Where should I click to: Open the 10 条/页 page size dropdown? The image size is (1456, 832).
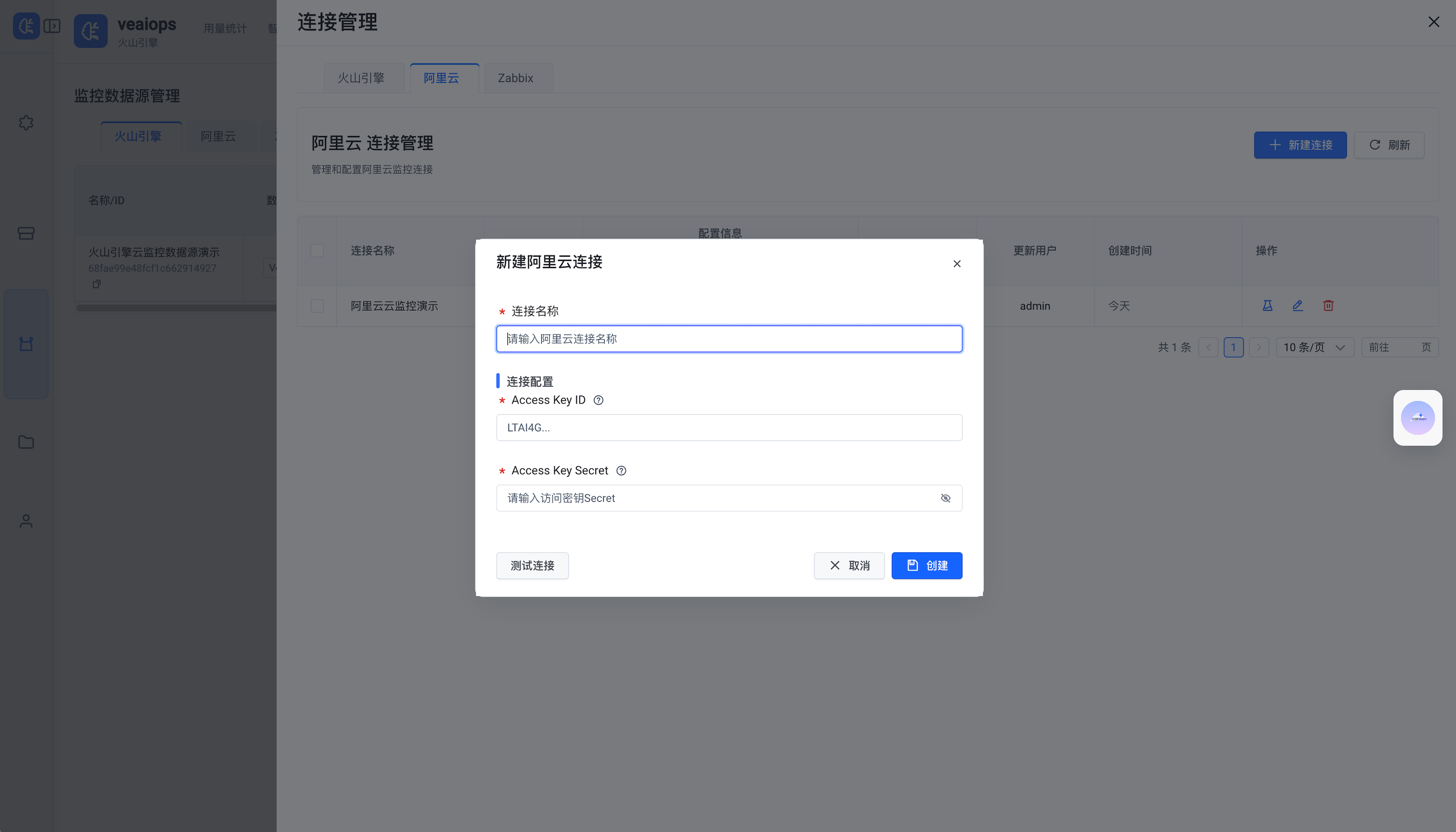pyautogui.click(x=1314, y=347)
